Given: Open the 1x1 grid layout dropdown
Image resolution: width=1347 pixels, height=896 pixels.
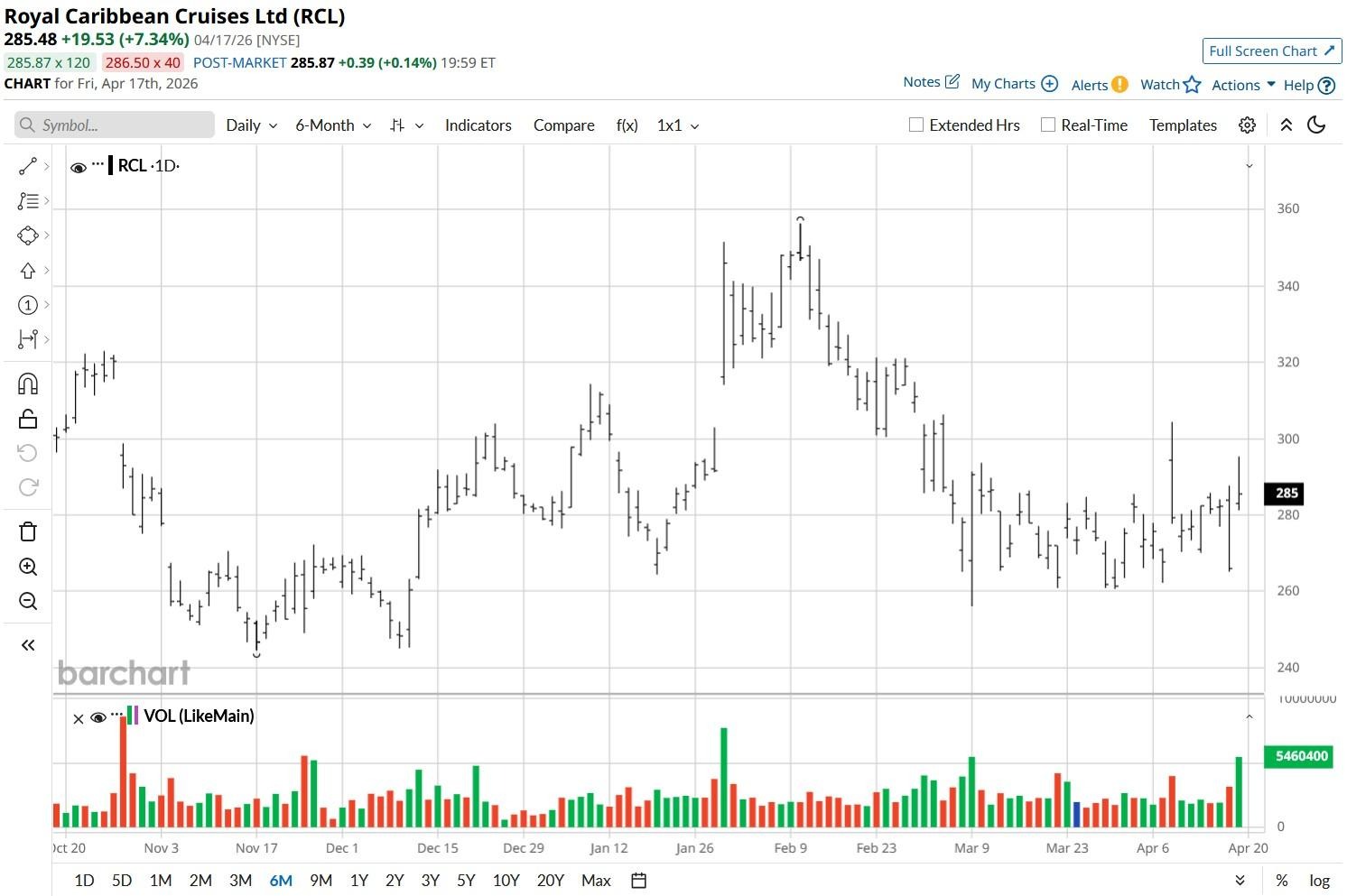Looking at the screenshot, I should (678, 125).
